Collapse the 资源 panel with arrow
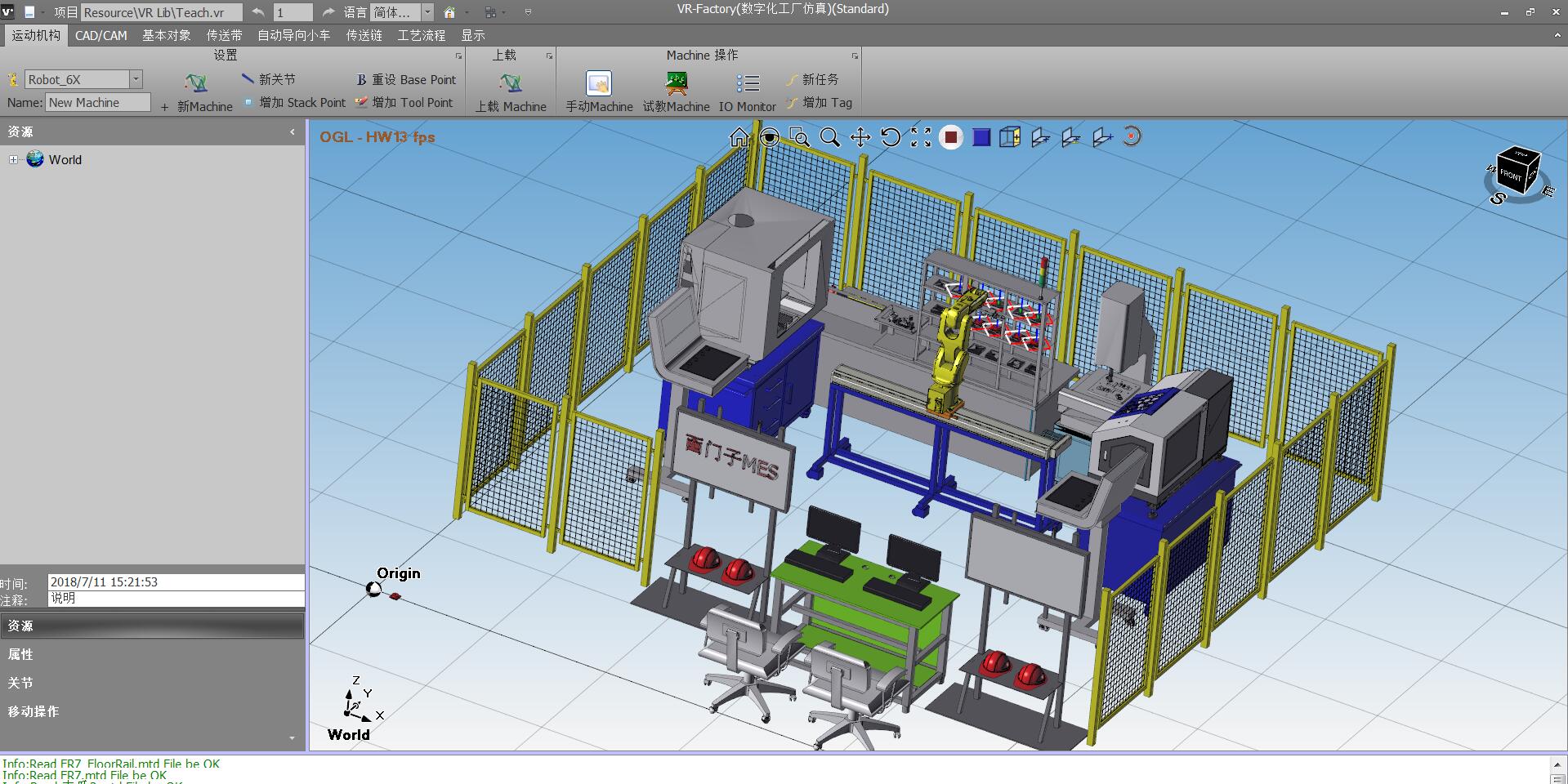Image resolution: width=1568 pixels, height=784 pixels. coord(293,131)
